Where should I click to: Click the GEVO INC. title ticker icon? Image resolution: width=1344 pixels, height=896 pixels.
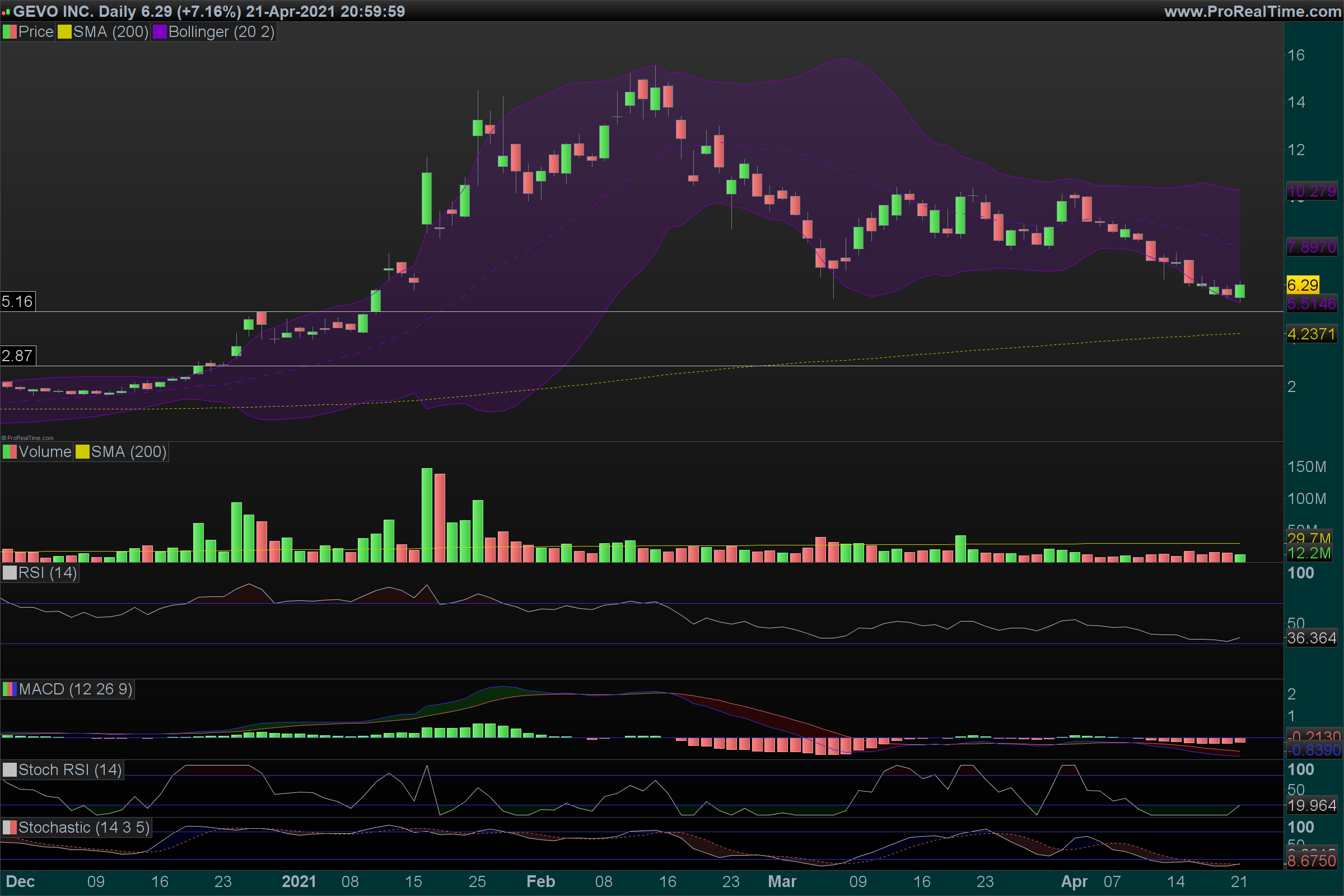(x=6, y=12)
